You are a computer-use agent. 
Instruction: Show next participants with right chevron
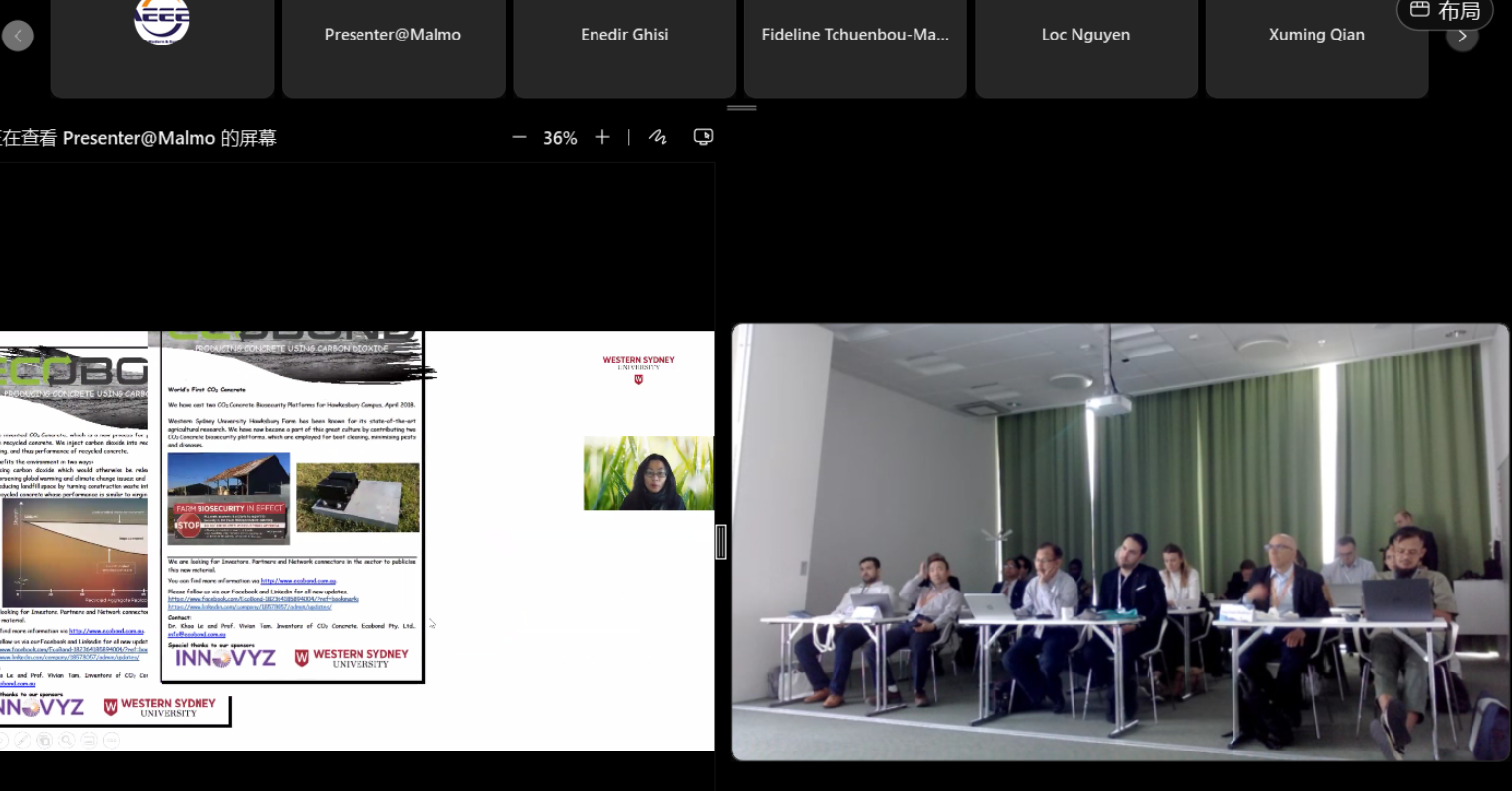[x=1462, y=37]
